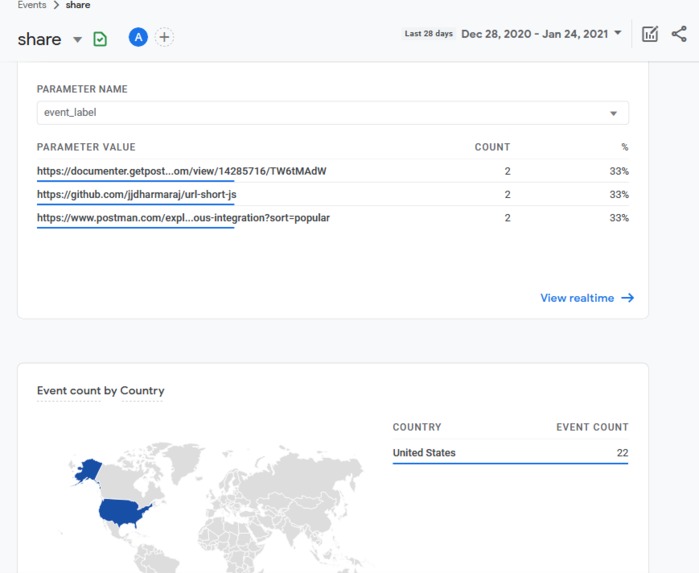This screenshot has width=699, height=573.
Task: Select the github.com/jjdharmaraj/url-short-js row
Action: 333,195
